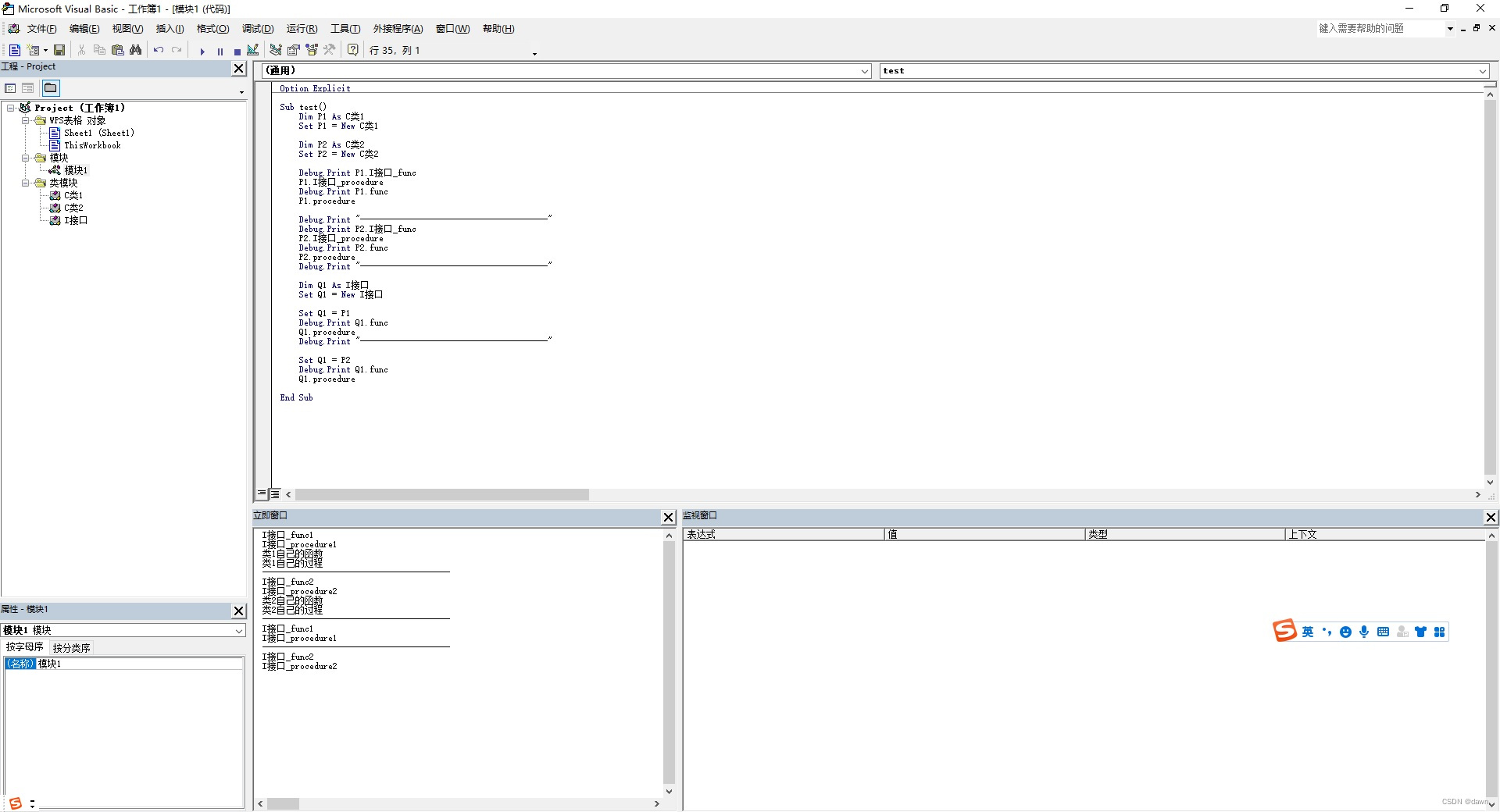
Task: Open the Object Browser icon
Action: pos(312,50)
